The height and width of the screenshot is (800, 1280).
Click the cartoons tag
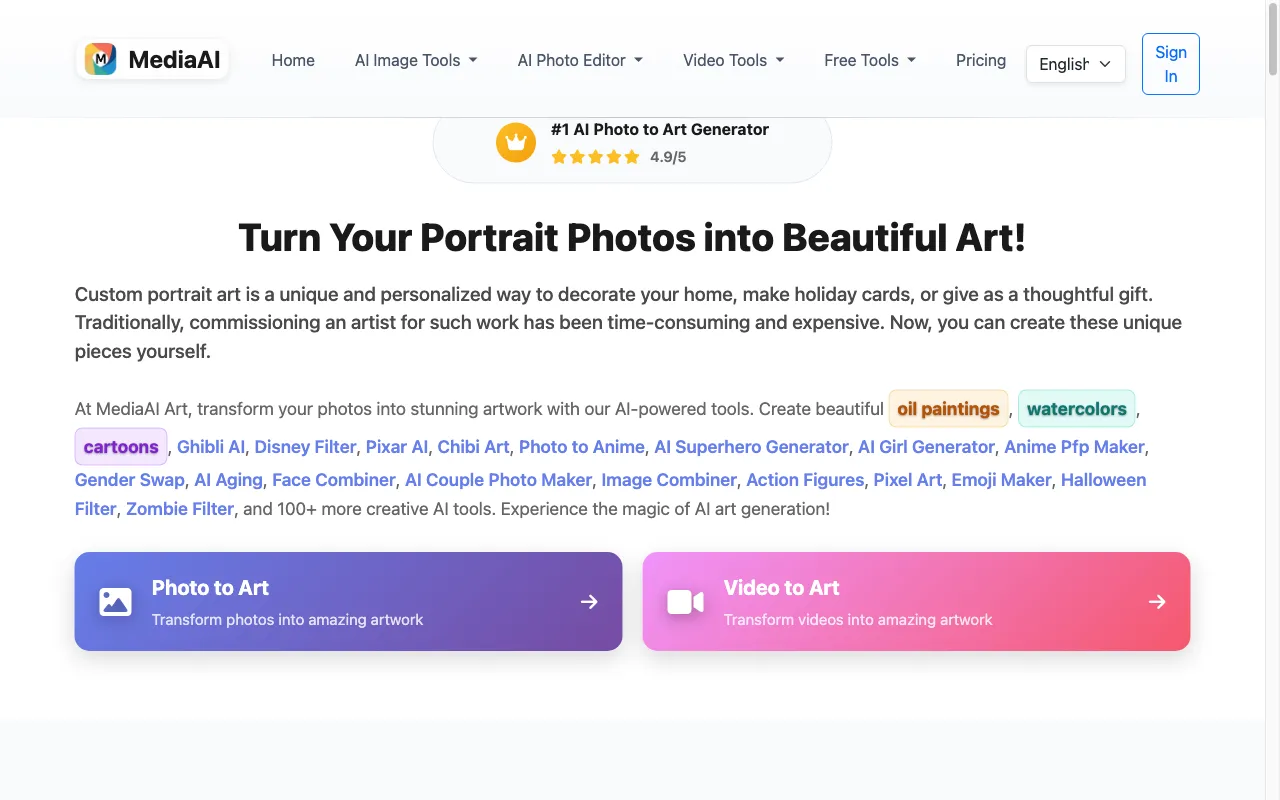coord(121,446)
